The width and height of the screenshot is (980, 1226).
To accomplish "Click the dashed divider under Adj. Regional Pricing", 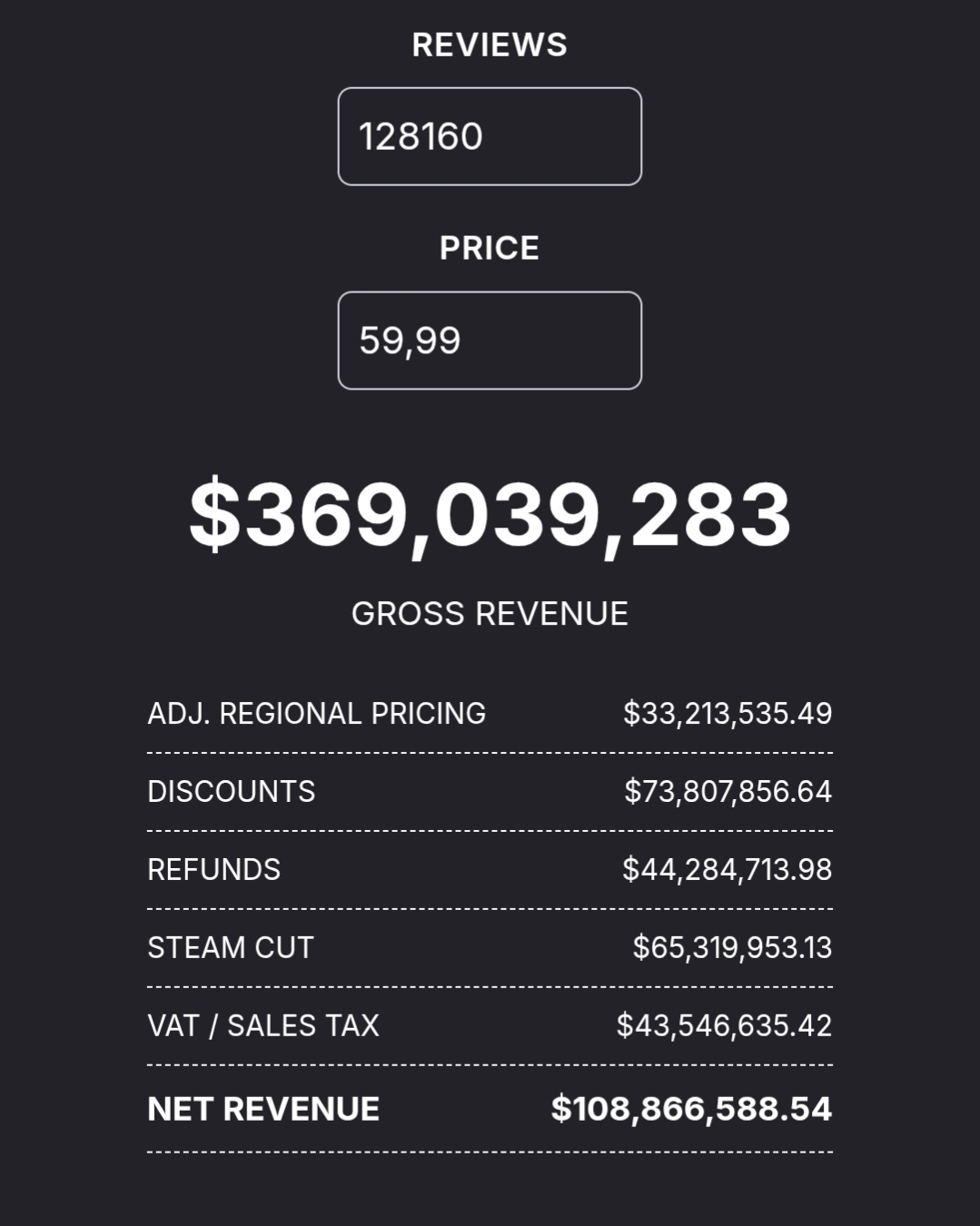I will pyautogui.click(x=490, y=753).
